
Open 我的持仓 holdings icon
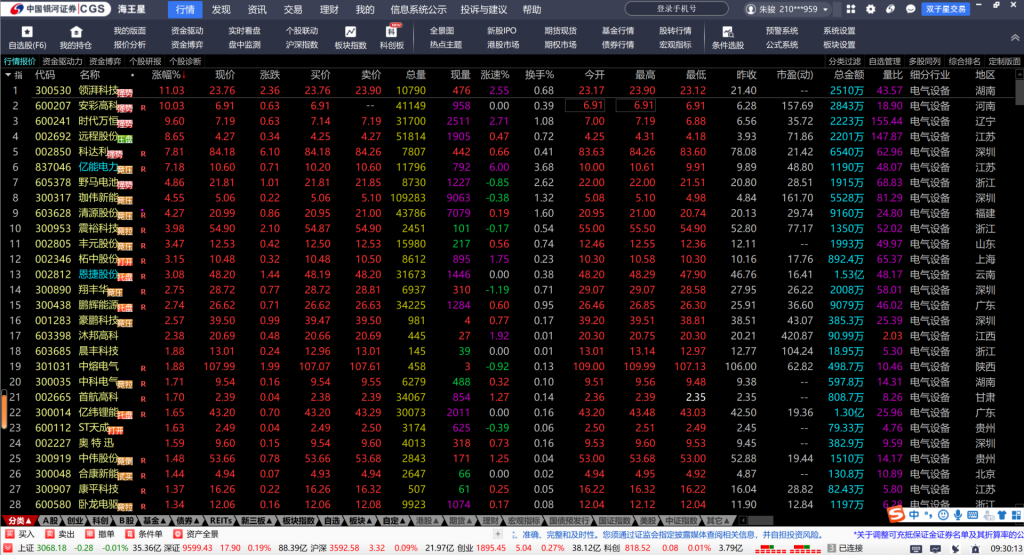click(75, 38)
